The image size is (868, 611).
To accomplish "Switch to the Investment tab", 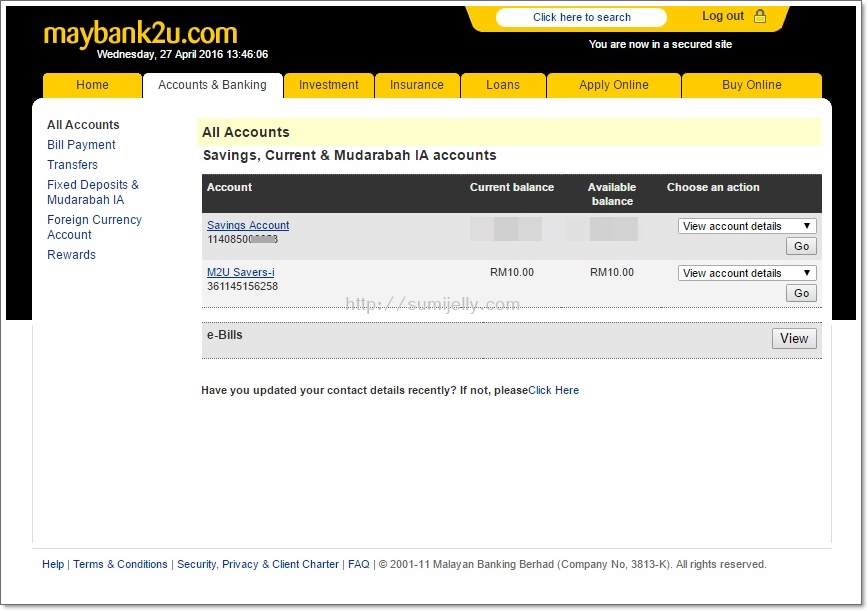I will 329,85.
